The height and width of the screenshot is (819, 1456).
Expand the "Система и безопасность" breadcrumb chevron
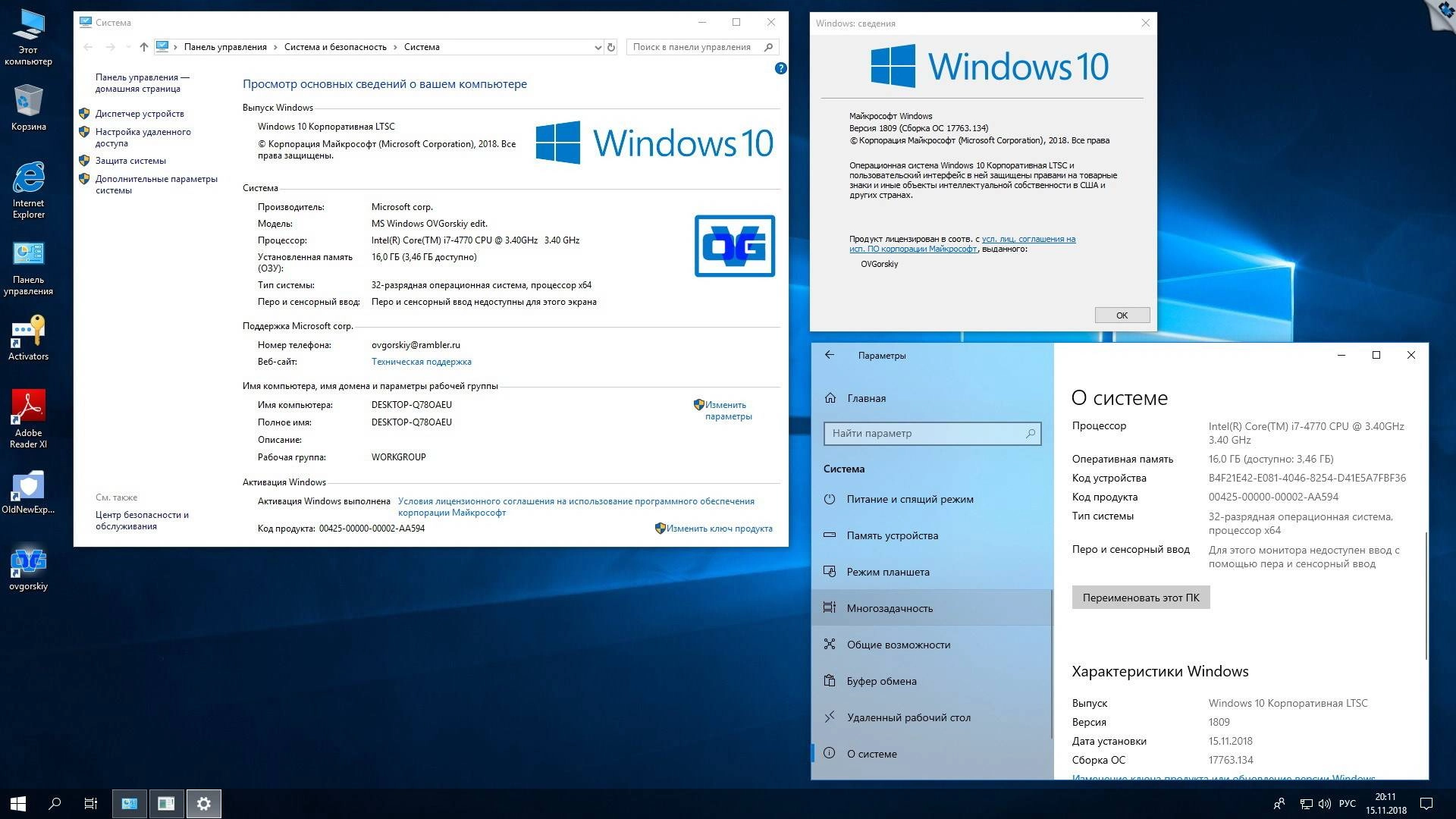point(394,47)
